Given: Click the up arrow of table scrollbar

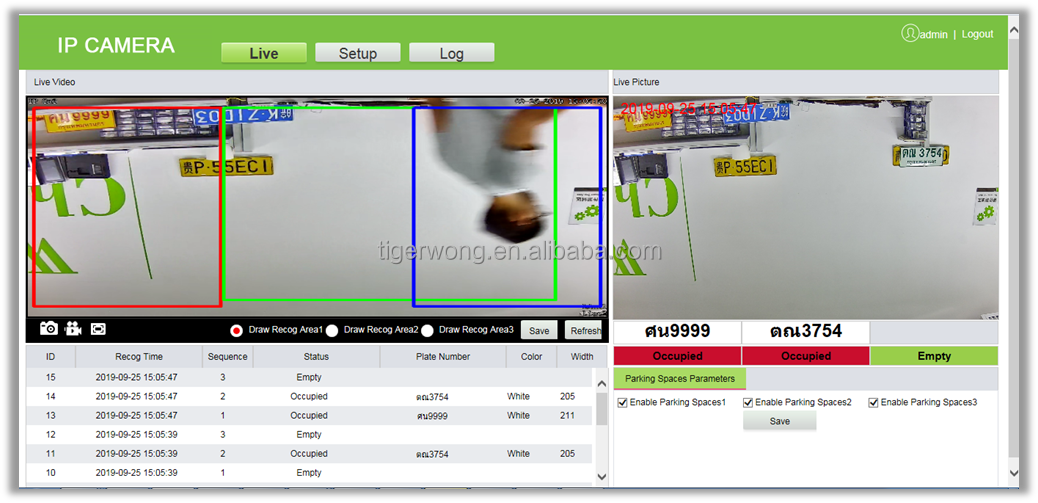Looking at the screenshot, I should click(602, 383).
